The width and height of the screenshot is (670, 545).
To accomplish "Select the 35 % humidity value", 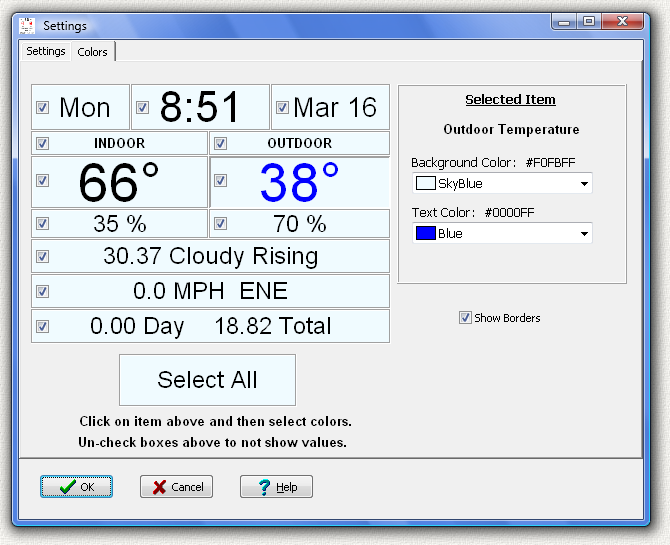I will pos(120,224).
